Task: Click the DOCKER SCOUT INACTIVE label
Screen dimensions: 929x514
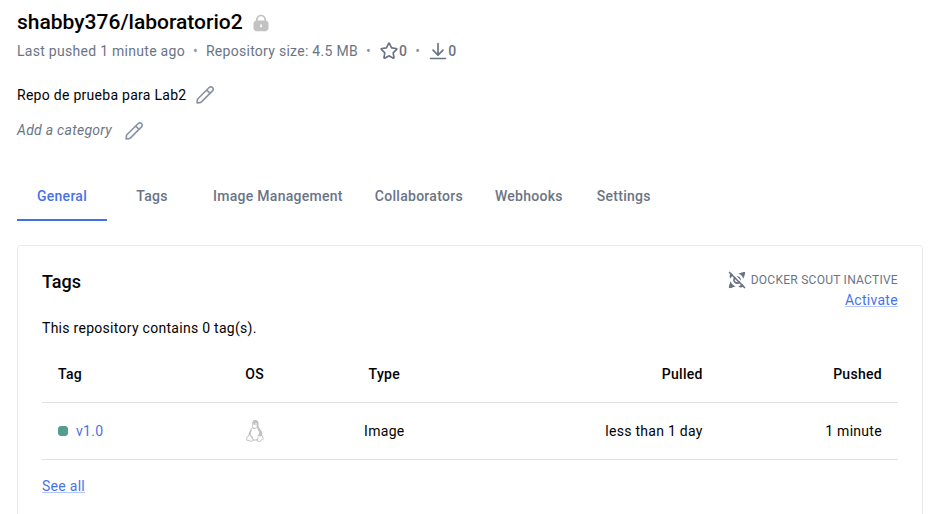Action: (824, 280)
